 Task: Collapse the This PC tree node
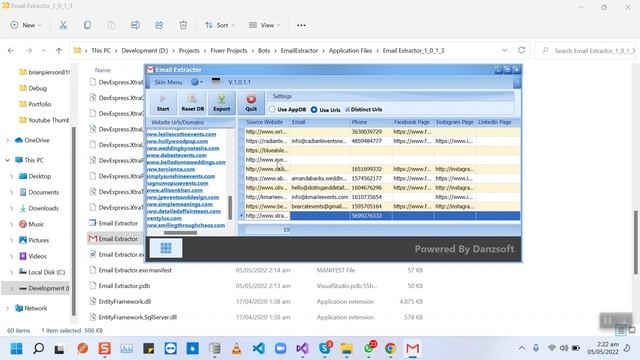pos(7,160)
